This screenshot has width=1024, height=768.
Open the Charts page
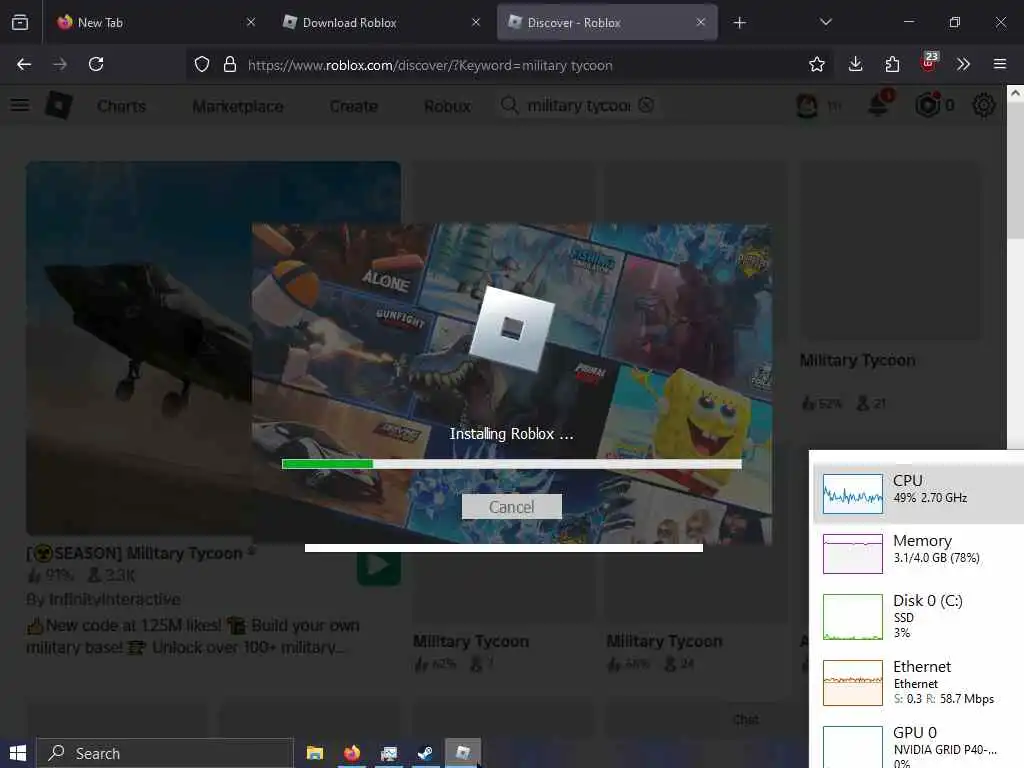pyautogui.click(x=121, y=106)
